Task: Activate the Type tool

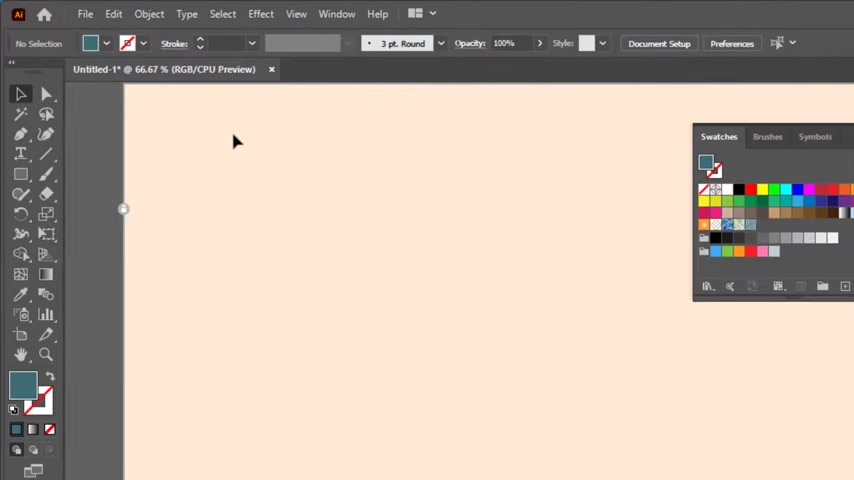Action: [x=21, y=154]
